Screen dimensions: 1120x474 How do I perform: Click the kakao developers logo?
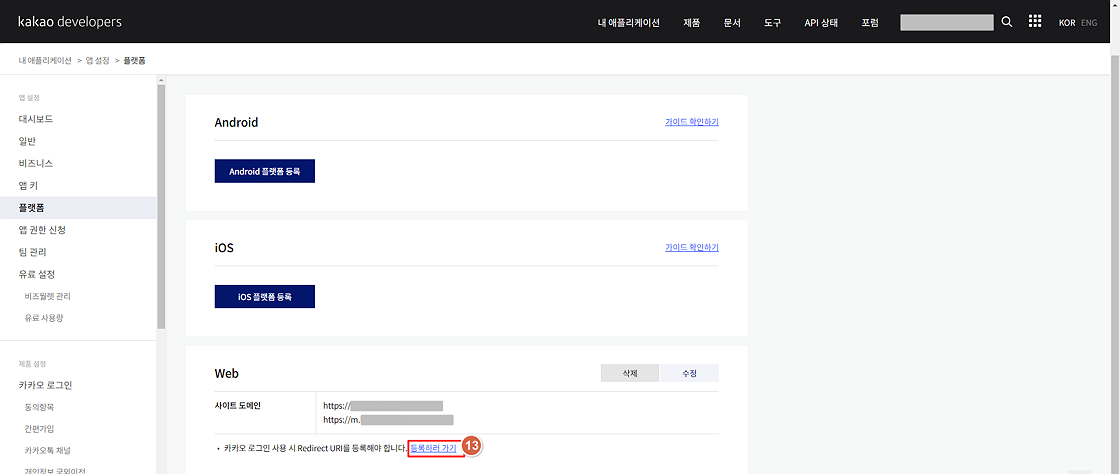click(x=69, y=22)
